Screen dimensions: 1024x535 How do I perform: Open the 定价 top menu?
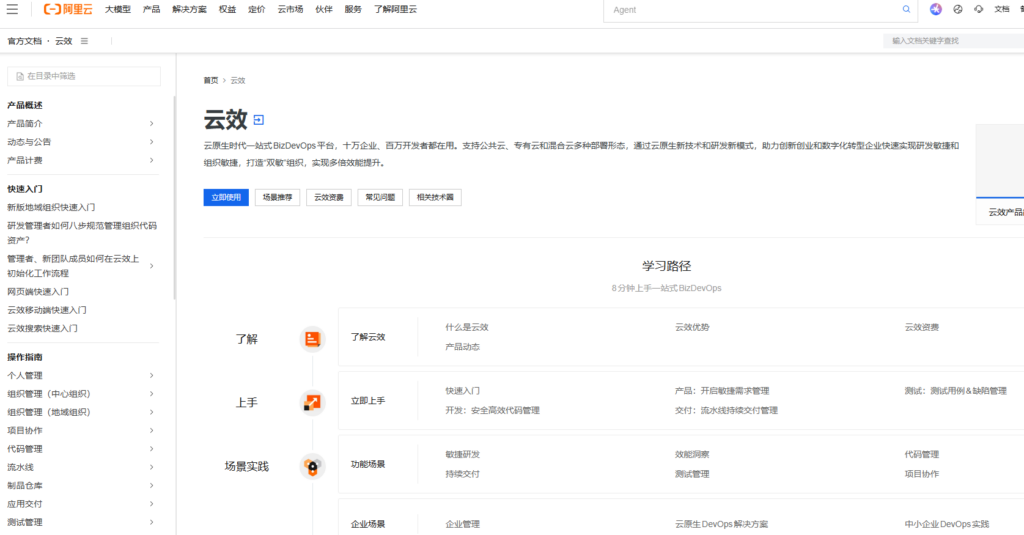tap(257, 9)
